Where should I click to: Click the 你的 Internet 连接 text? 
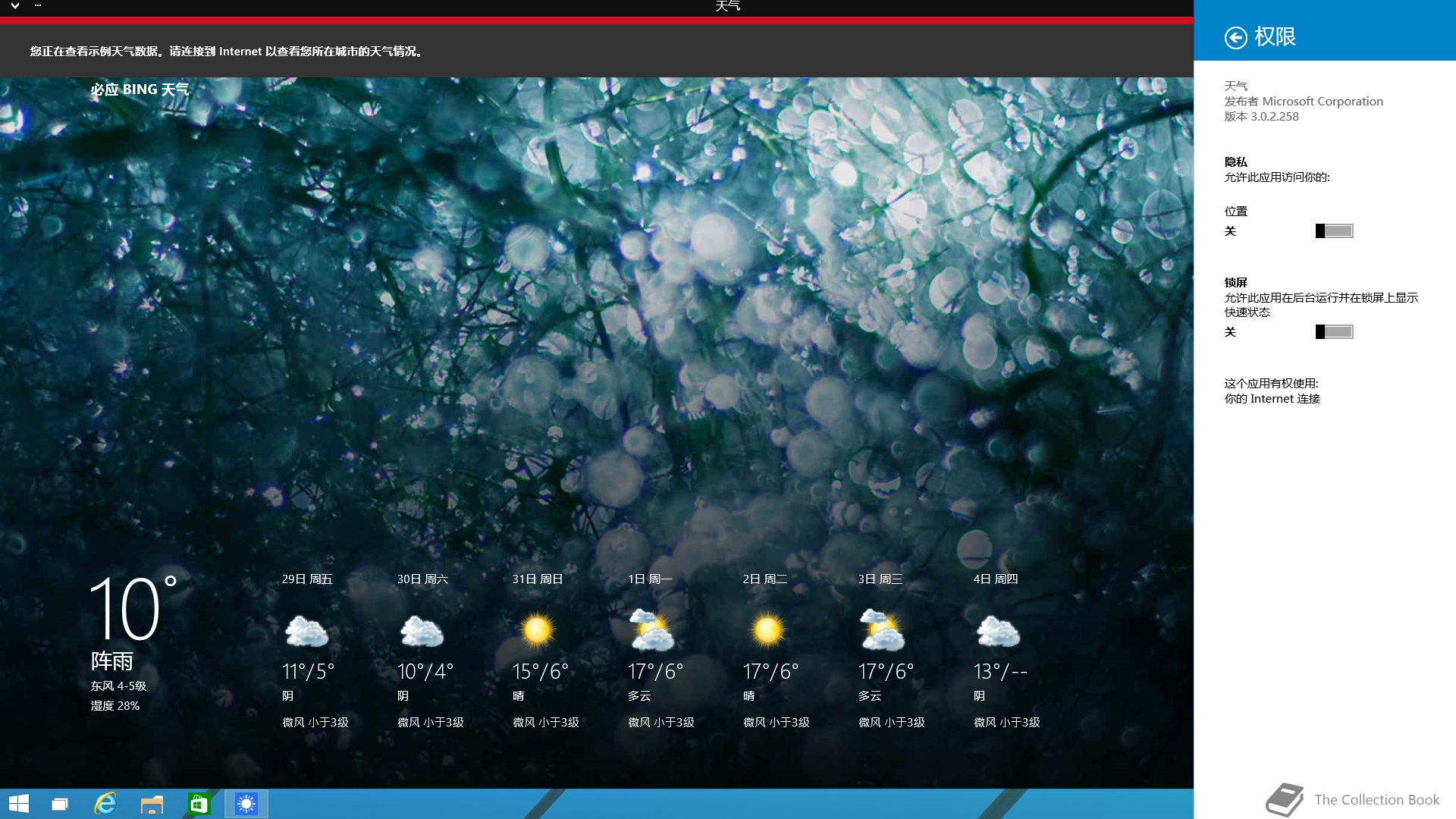(1272, 399)
